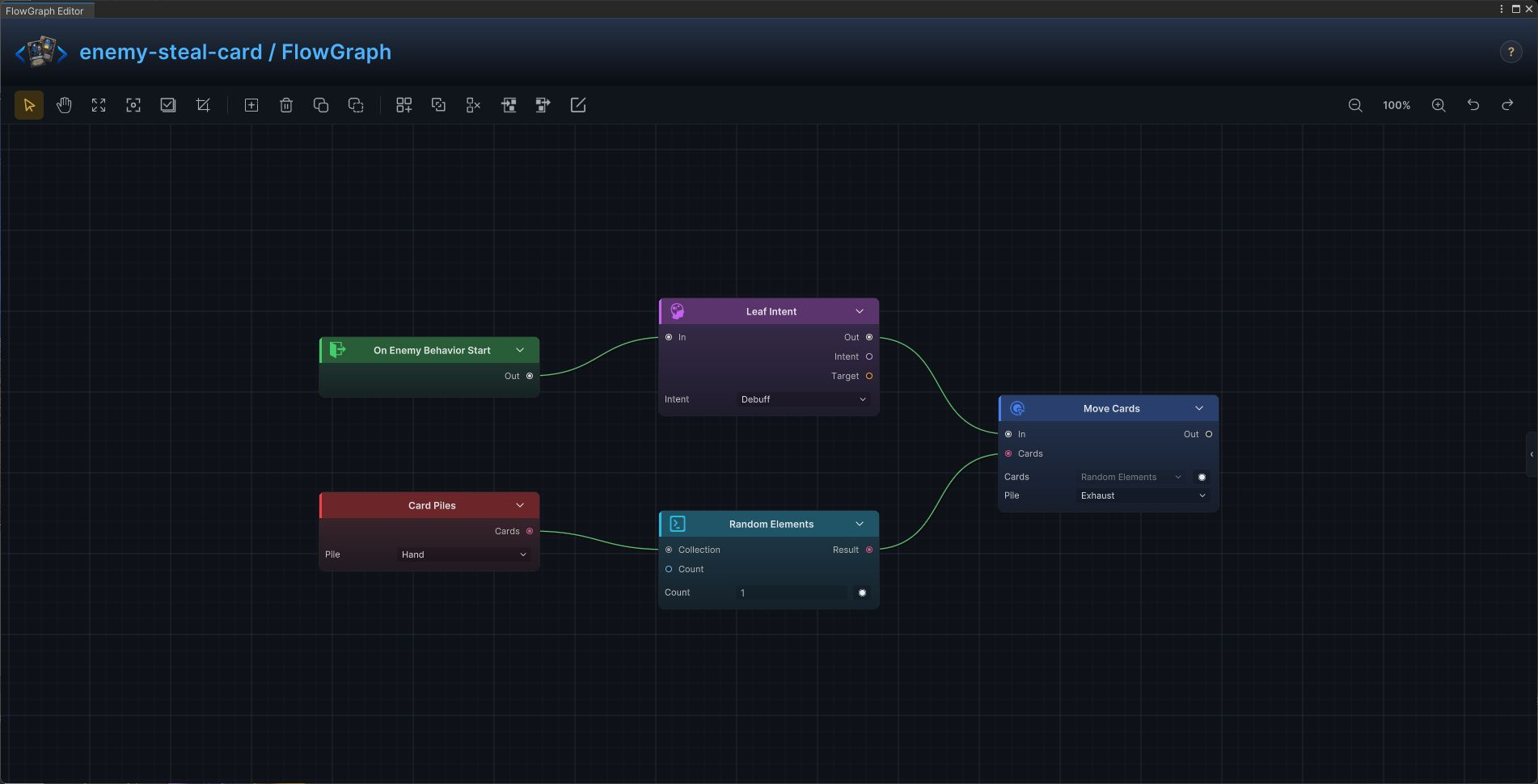
Task: Open the Cards dropdown showing Random Elements
Action: pos(1131,477)
